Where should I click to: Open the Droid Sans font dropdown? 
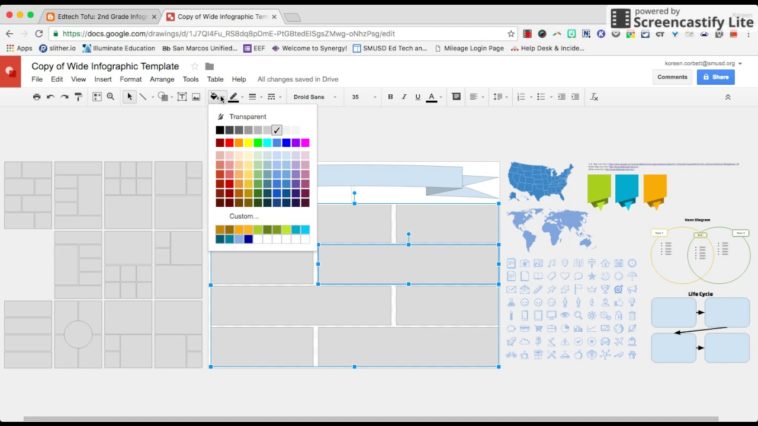(314, 97)
